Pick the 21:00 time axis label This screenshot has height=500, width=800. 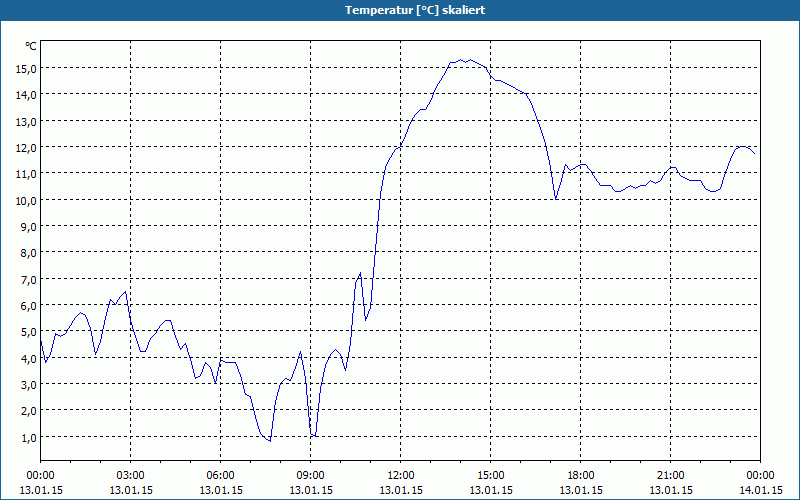coord(670,476)
